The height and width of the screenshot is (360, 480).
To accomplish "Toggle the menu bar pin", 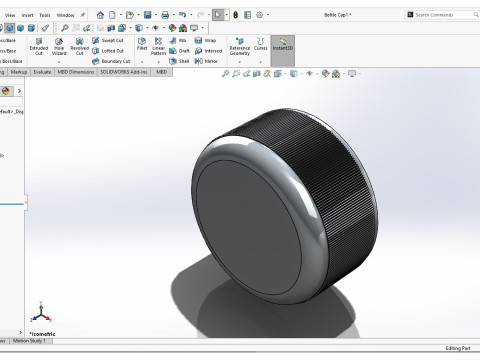I will coord(82,15).
